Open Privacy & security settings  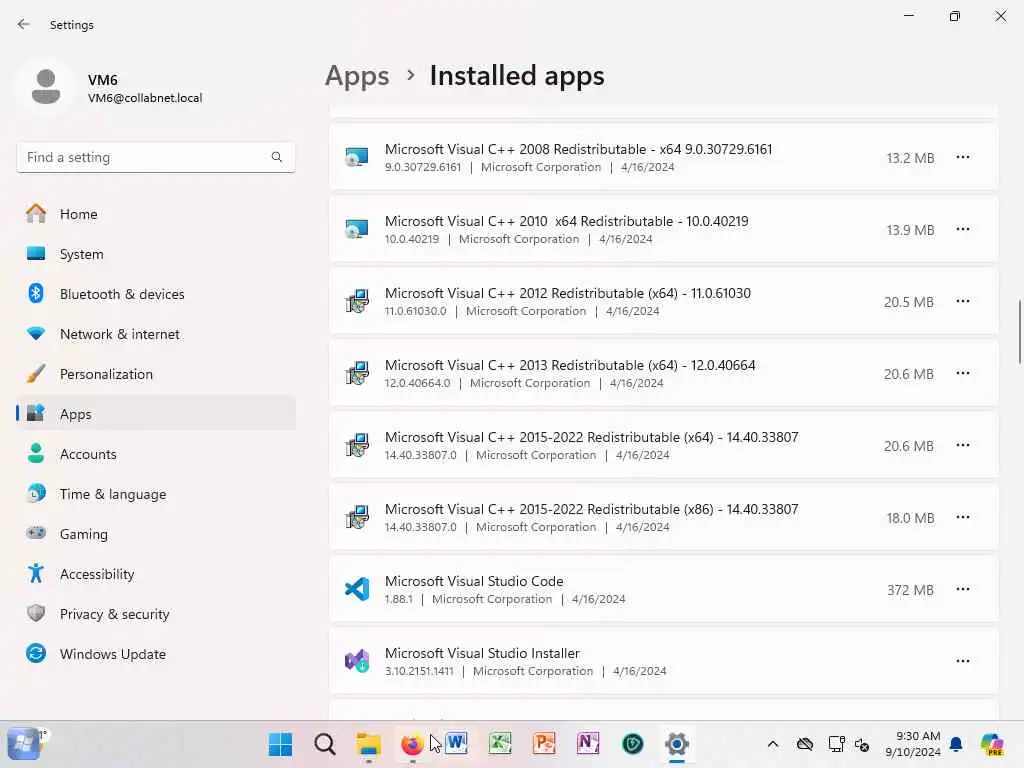click(x=155, y=614)
